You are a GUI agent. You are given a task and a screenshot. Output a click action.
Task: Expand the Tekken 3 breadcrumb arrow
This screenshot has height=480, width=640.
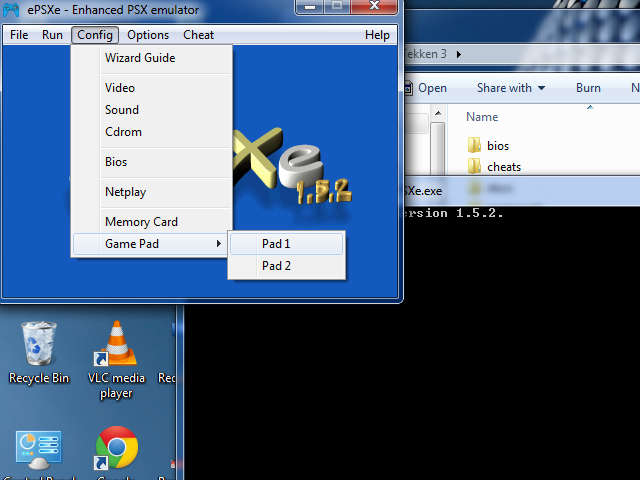click(459, 54)
